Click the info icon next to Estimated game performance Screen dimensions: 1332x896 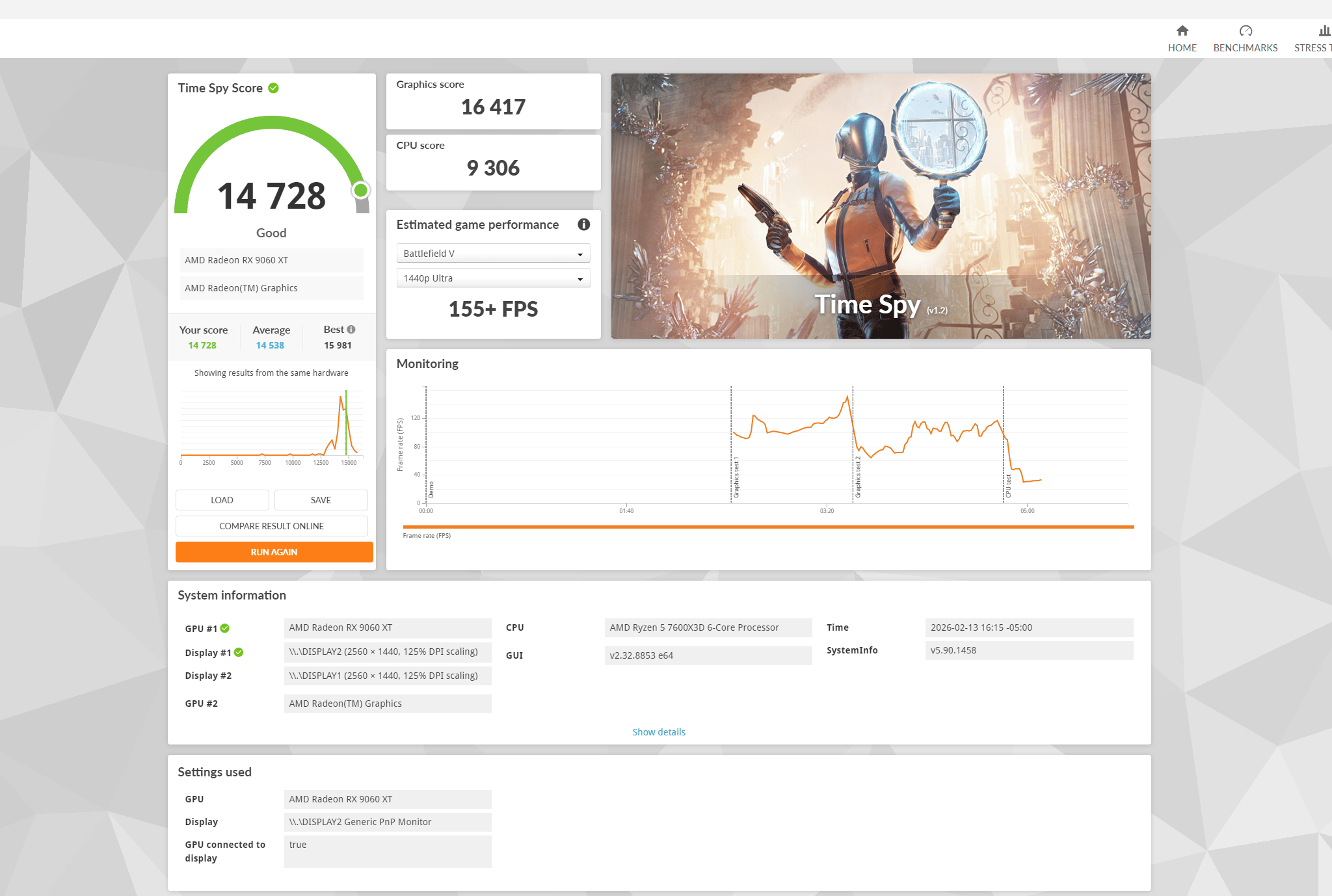click(x=583, y=224)
